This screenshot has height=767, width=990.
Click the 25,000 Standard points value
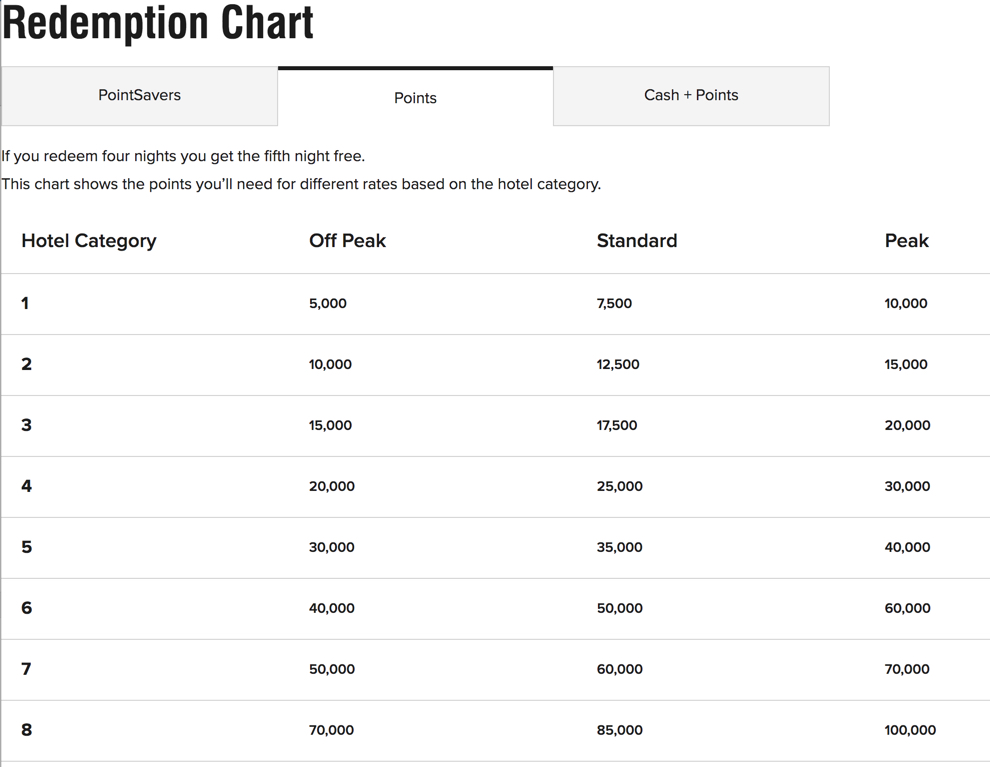(x=619, y=486)
